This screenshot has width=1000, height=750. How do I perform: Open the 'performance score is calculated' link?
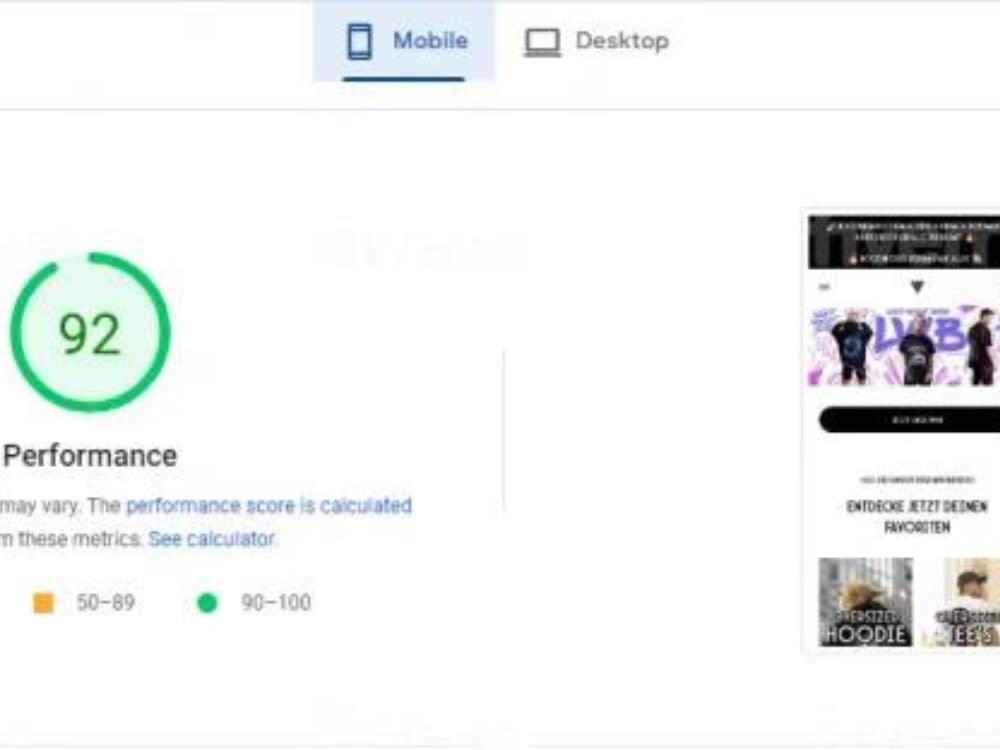point(268,506)
